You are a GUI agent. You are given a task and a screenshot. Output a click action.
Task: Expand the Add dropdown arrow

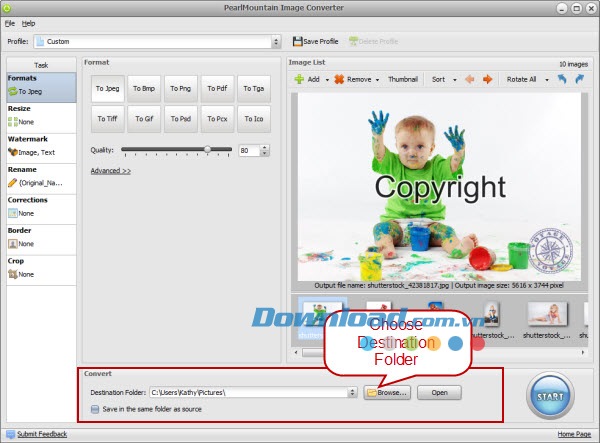327,80
